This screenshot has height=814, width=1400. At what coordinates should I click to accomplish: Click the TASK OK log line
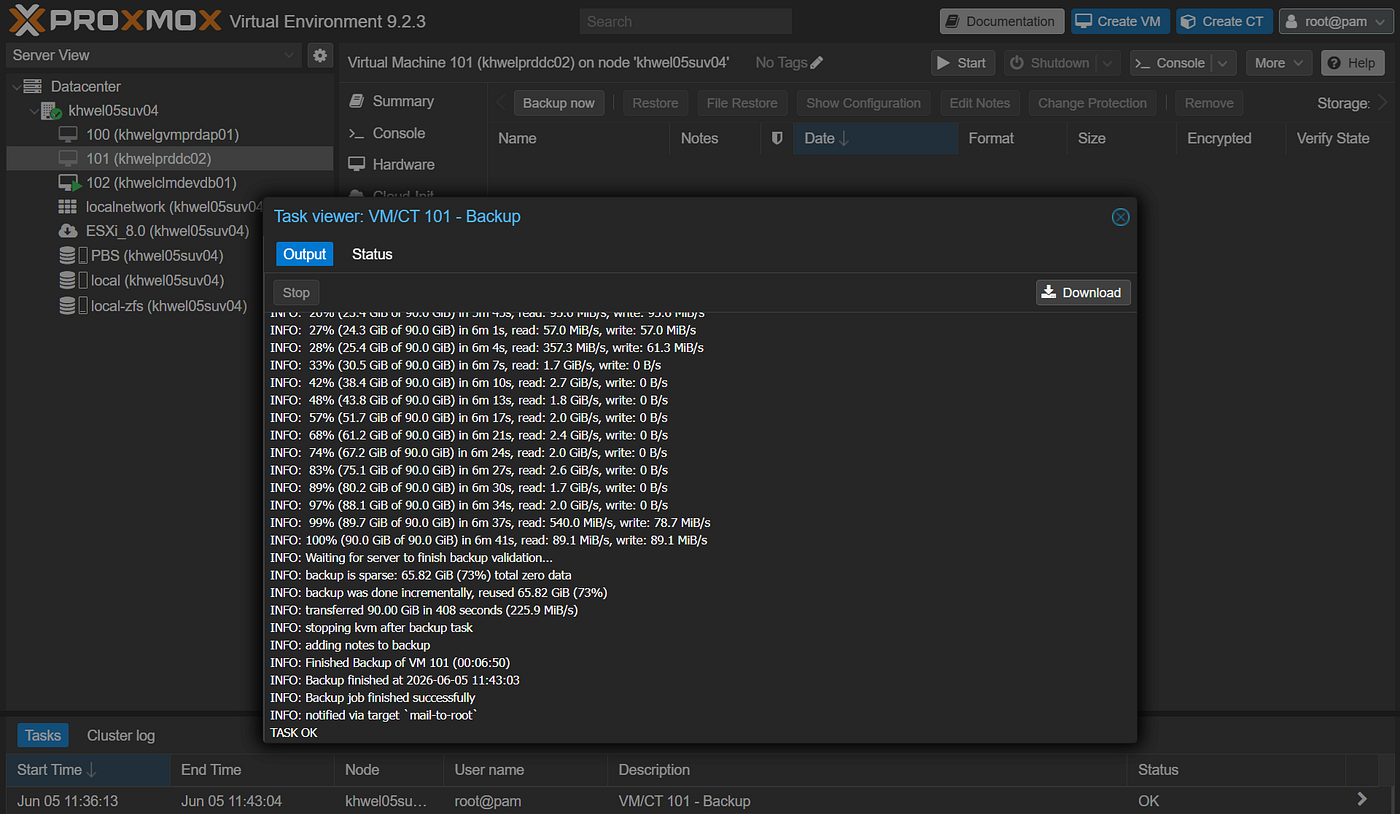(x=294, y=733)
